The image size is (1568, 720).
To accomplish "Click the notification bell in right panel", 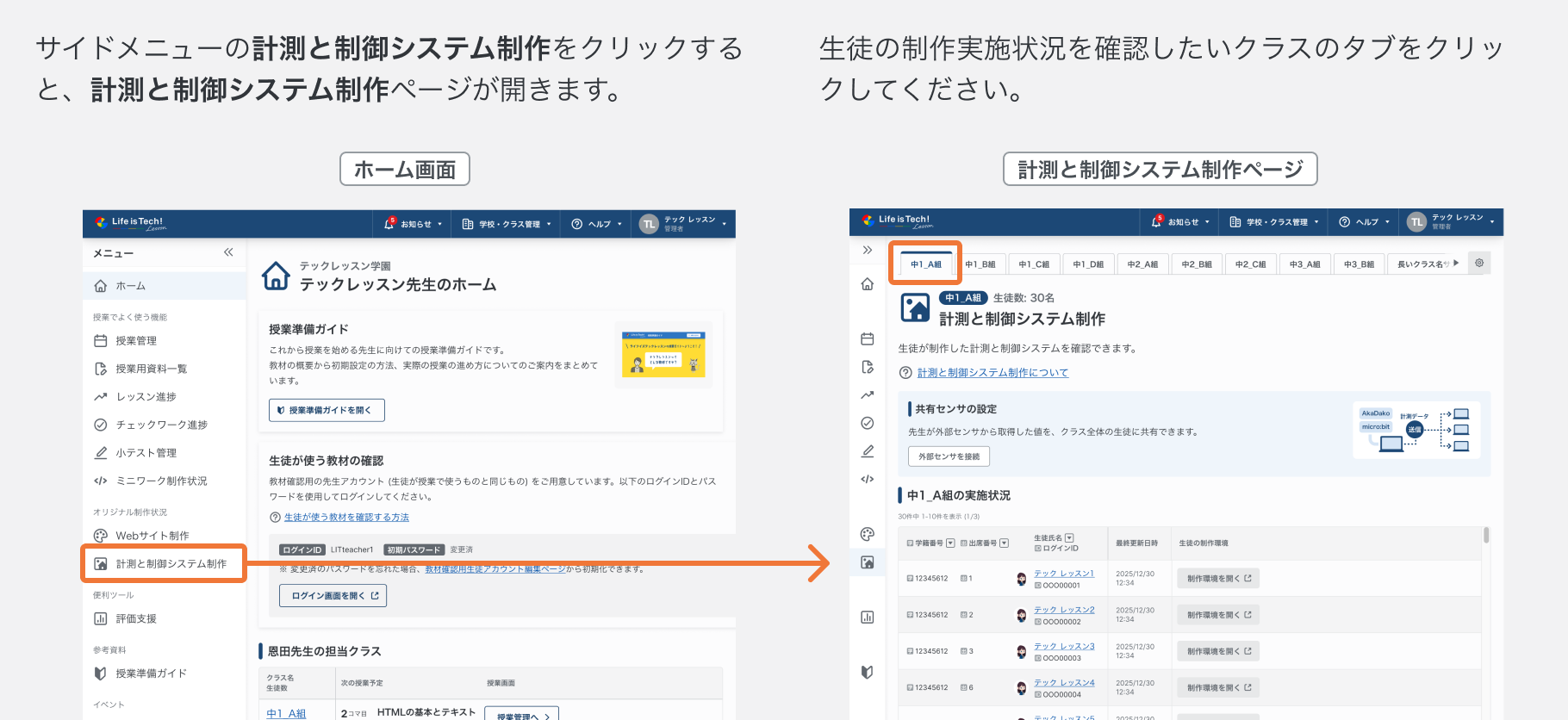I will pos(1156,221).
